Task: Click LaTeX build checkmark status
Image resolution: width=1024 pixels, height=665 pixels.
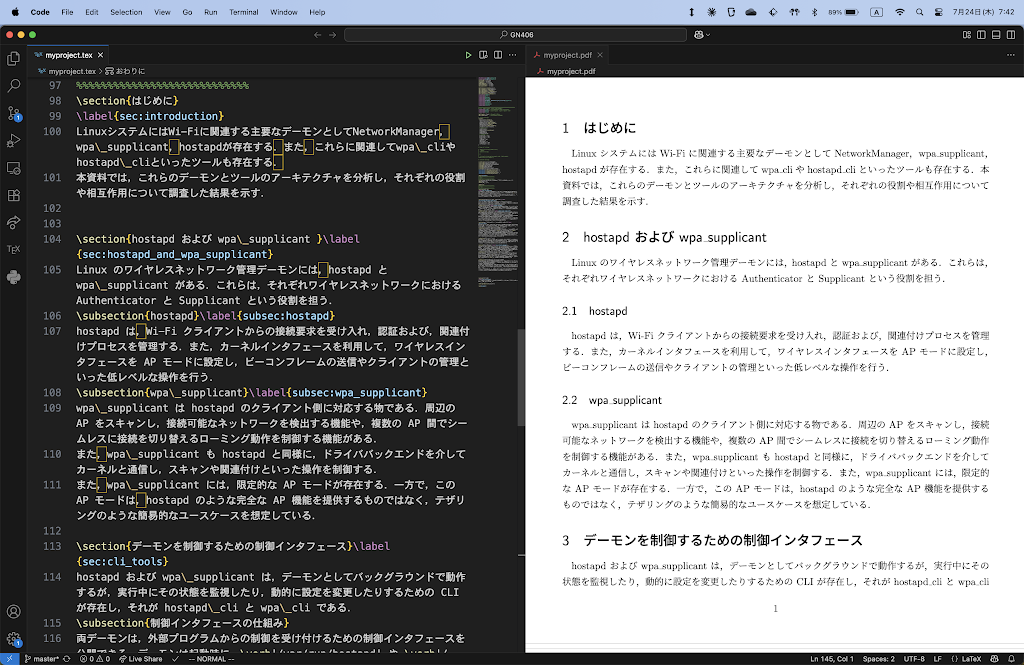Action: point(175,658)
